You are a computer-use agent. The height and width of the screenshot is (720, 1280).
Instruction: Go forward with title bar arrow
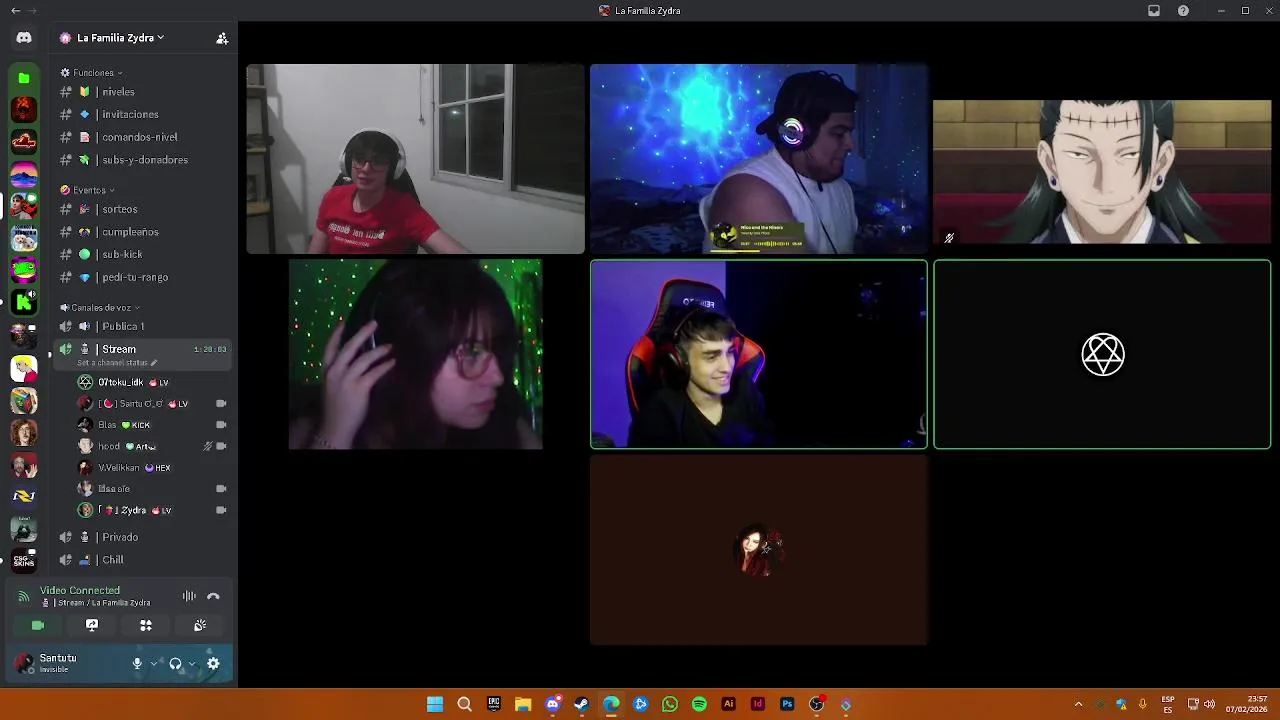pos(33,10)
